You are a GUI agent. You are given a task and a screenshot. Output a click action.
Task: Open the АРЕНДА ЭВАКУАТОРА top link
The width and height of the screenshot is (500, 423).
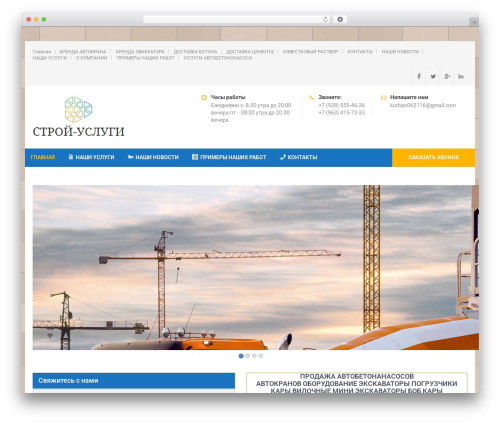click(140, 52)
